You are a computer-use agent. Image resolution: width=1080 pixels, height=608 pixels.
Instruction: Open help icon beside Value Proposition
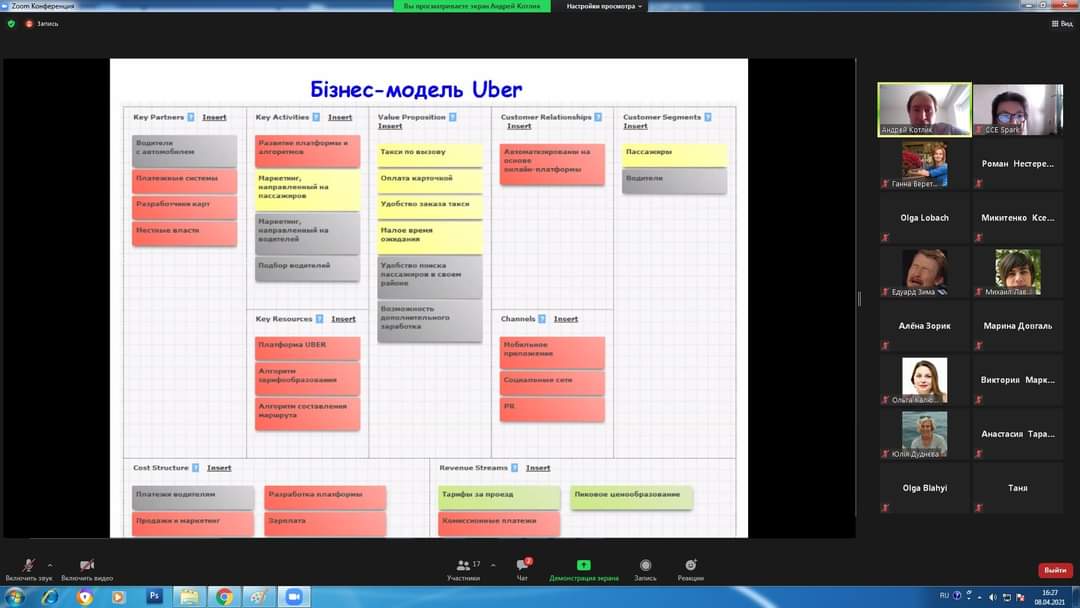pos(453,117)
